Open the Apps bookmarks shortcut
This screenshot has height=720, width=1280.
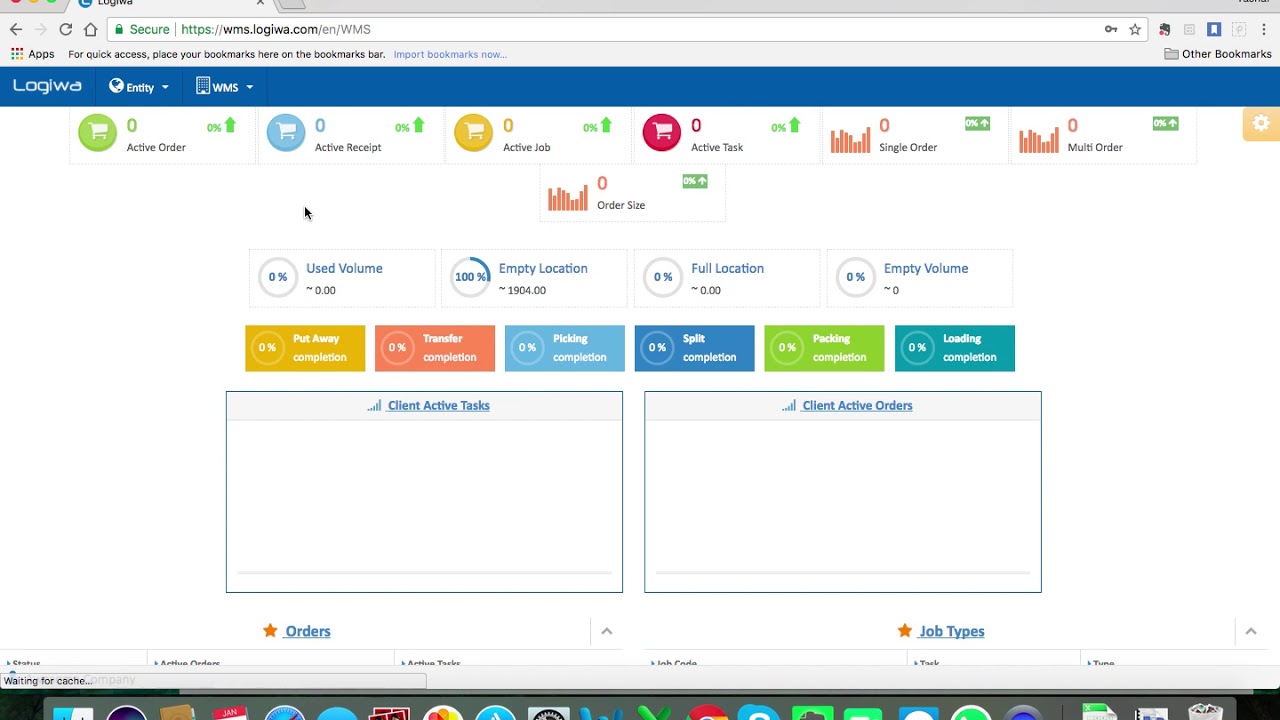point(33,54)
